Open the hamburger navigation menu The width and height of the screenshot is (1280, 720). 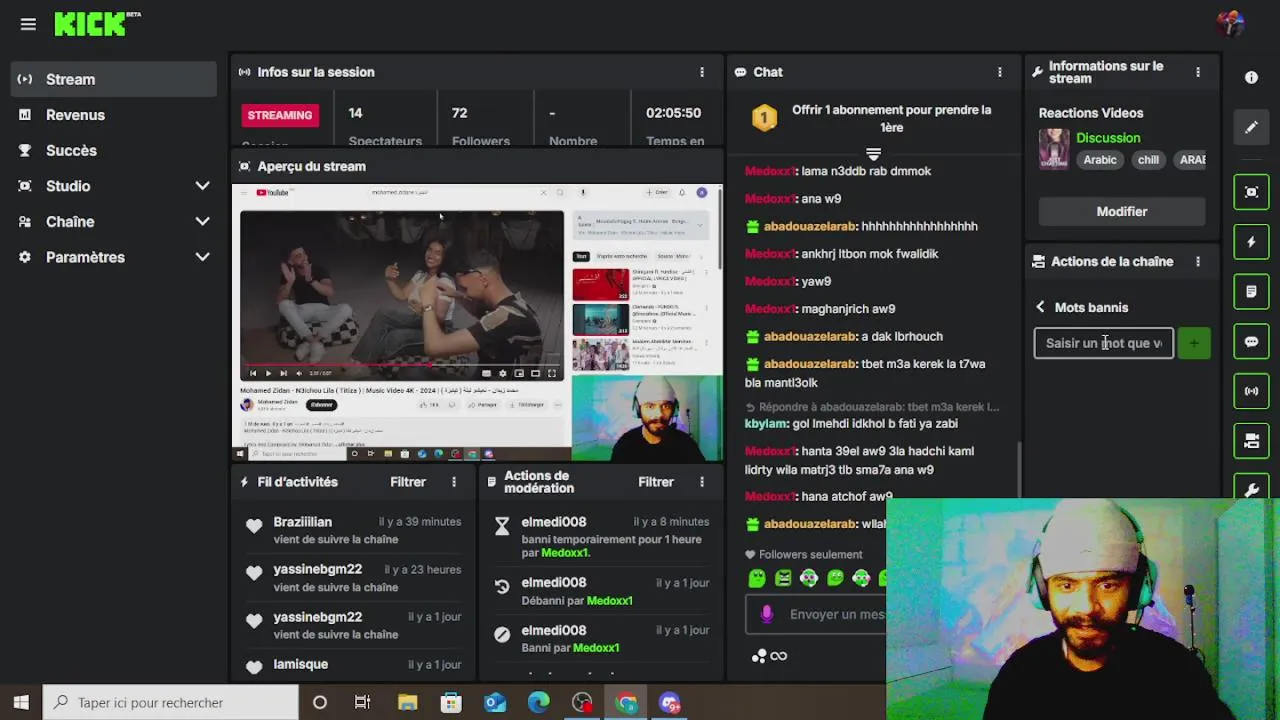tap(28, 24)
